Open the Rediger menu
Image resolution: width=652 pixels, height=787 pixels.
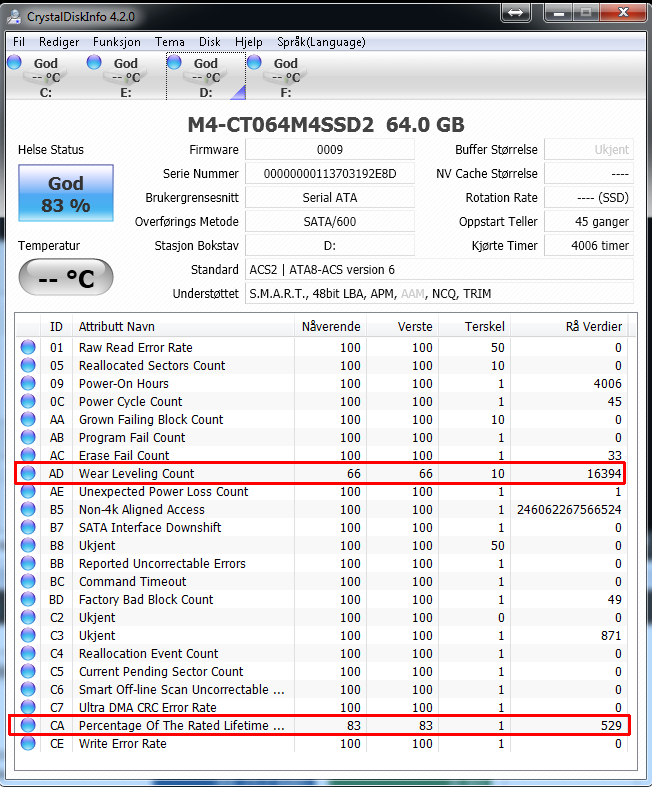point(59,42)
